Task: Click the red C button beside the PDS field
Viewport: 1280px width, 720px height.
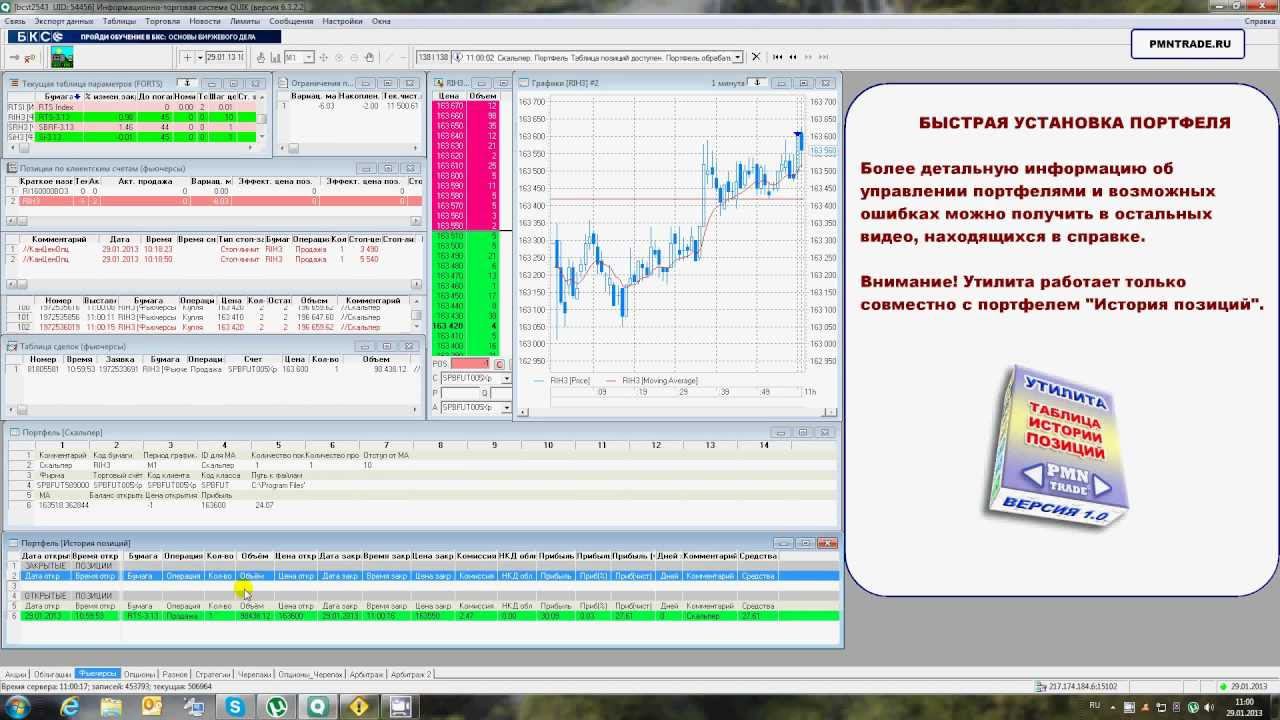Action: pos(499,364)
